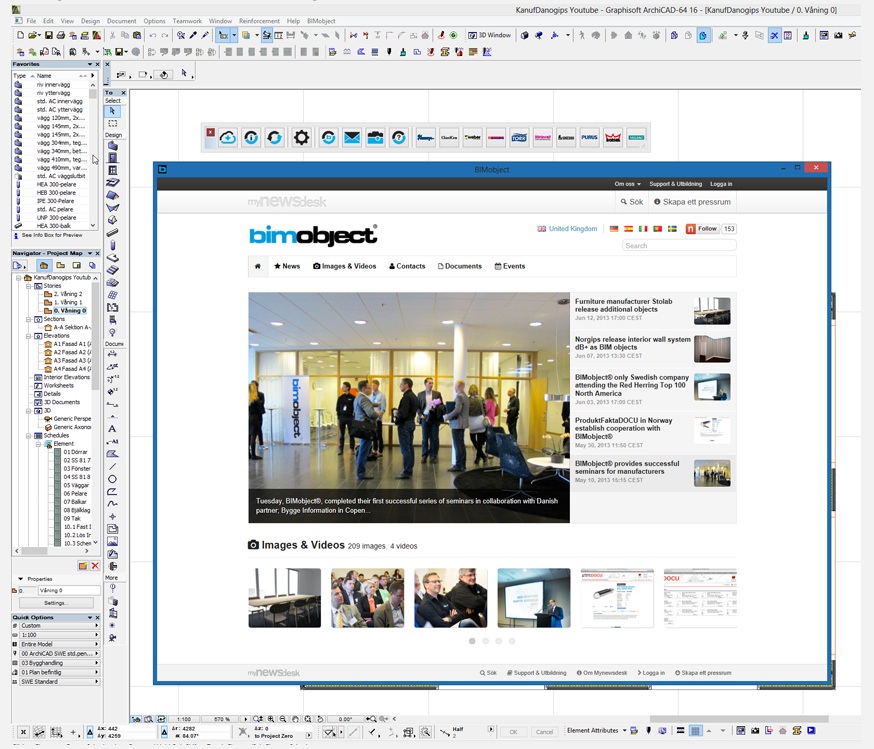Open the Events tab

click(509, 266)
